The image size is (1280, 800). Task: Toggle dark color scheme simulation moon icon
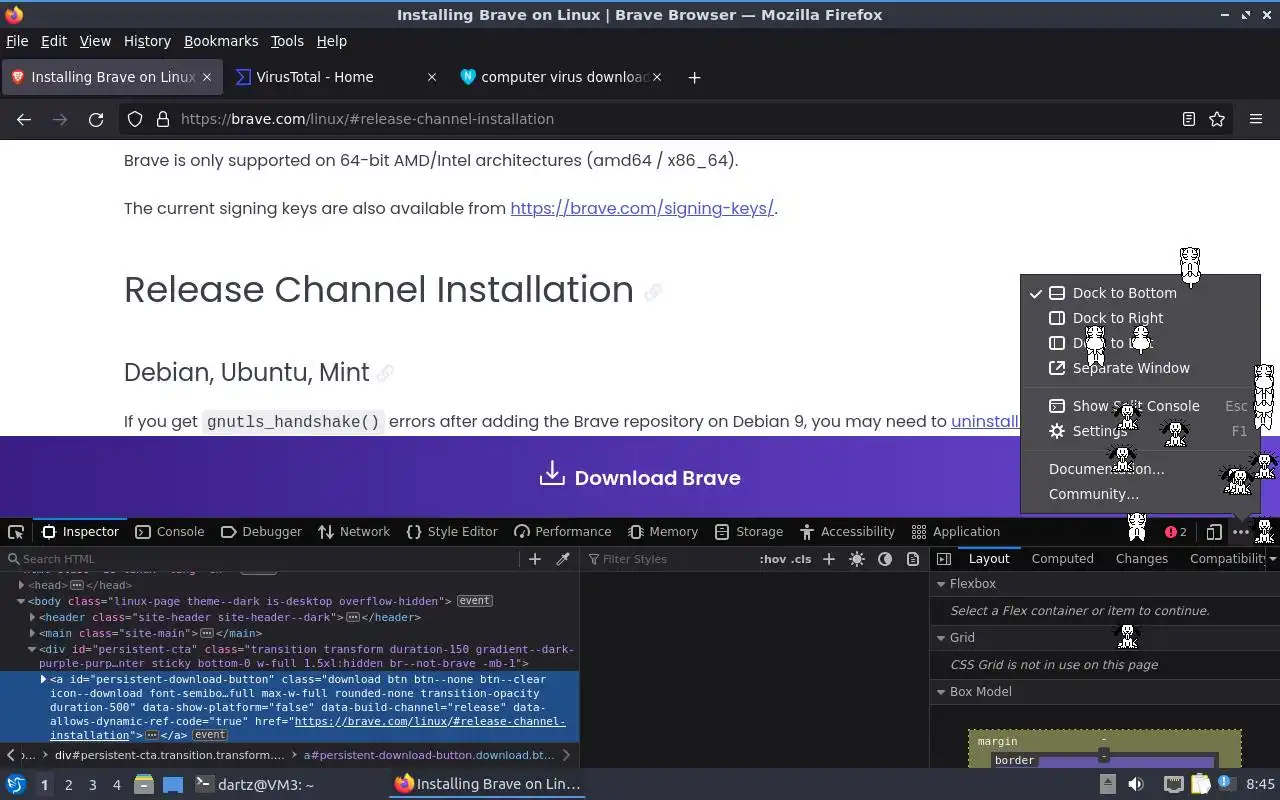885,559
